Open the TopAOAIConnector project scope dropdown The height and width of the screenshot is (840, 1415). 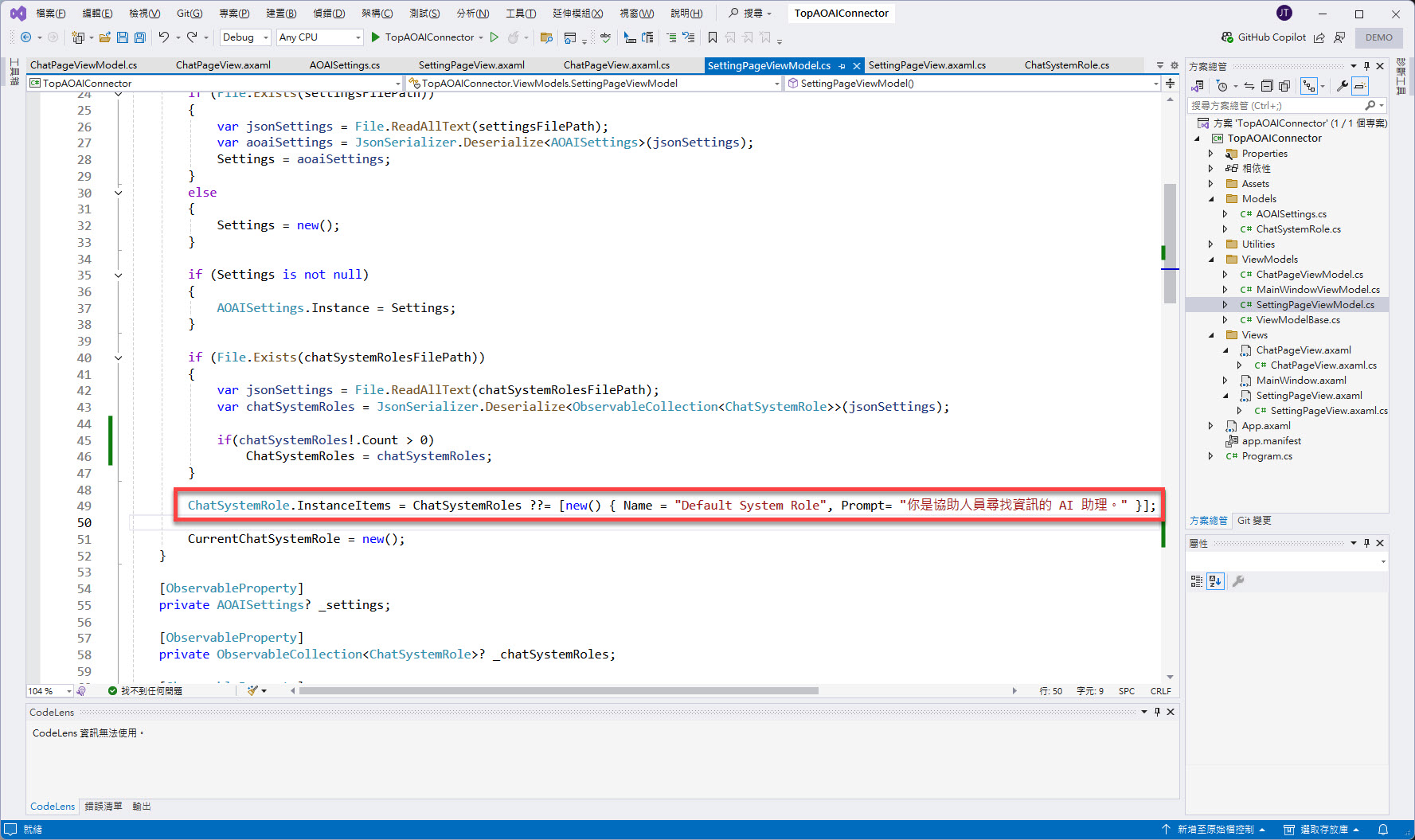215,83
